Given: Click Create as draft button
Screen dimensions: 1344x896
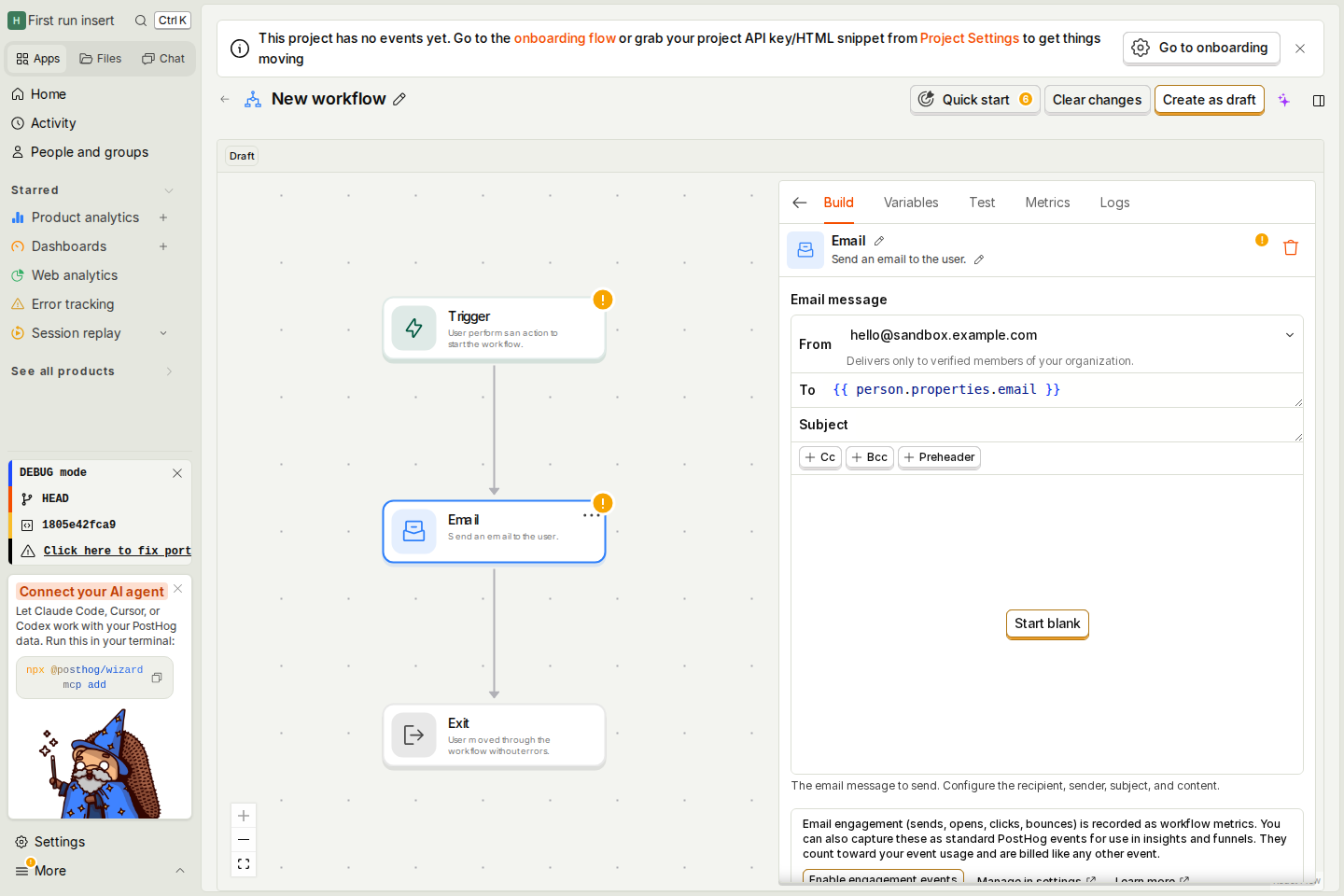Looking at the screenshot, I should point(1210,100).
